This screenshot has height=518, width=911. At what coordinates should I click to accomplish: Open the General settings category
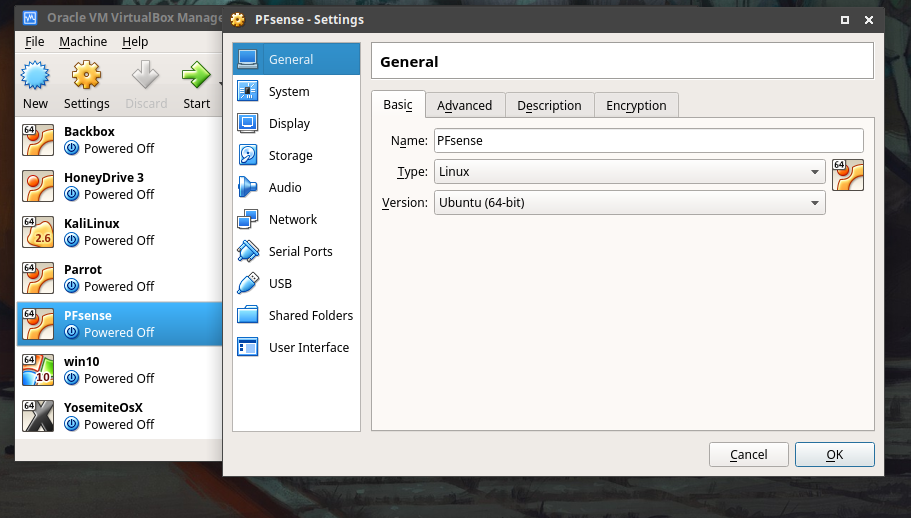(x=296, y=59)
